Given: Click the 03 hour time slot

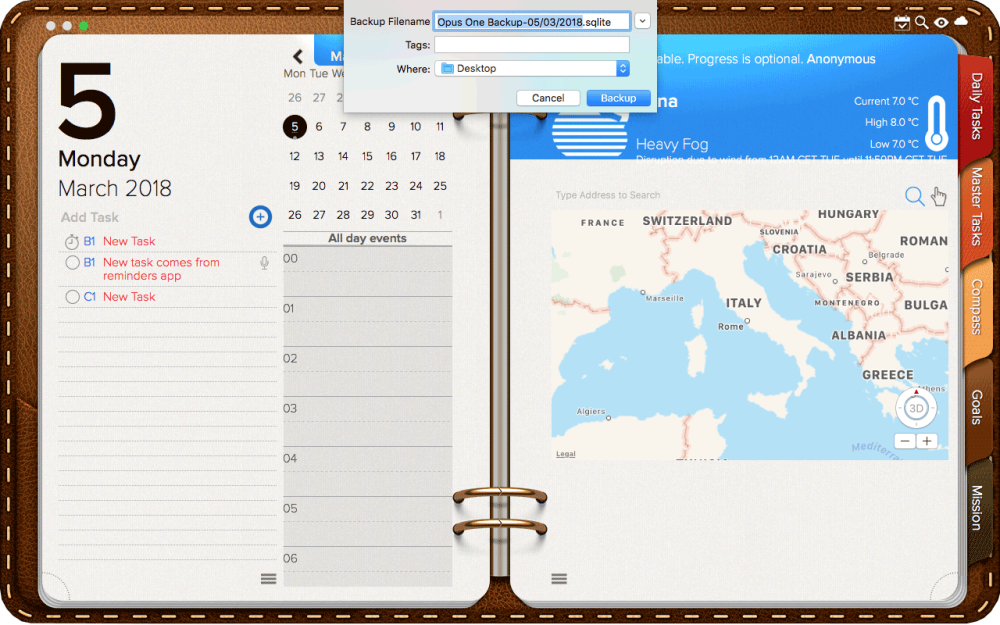Looking at the screenshot, I should coord(368,422).
